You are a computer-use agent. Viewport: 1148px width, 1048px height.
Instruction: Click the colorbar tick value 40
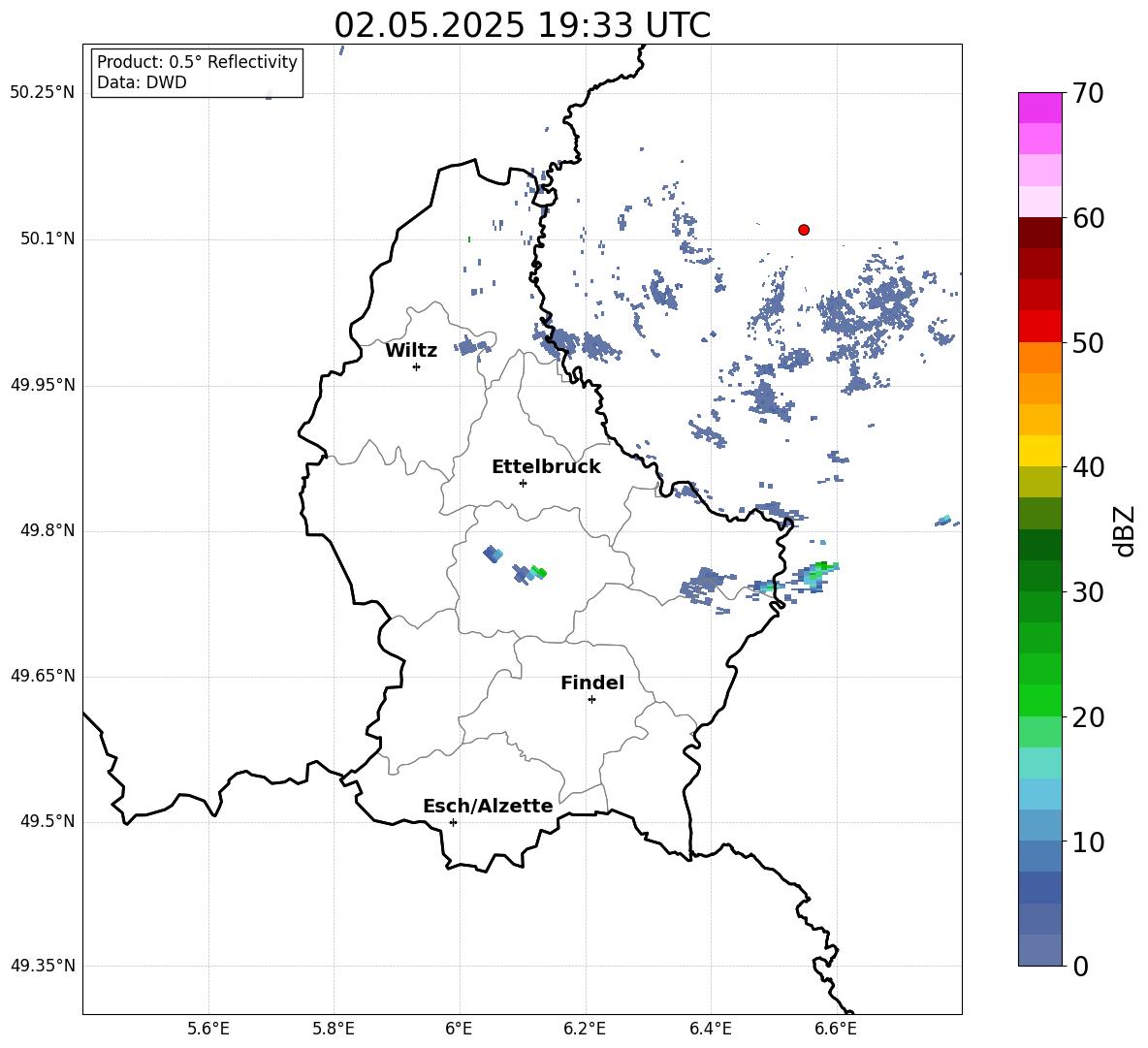coord(1088,467)
